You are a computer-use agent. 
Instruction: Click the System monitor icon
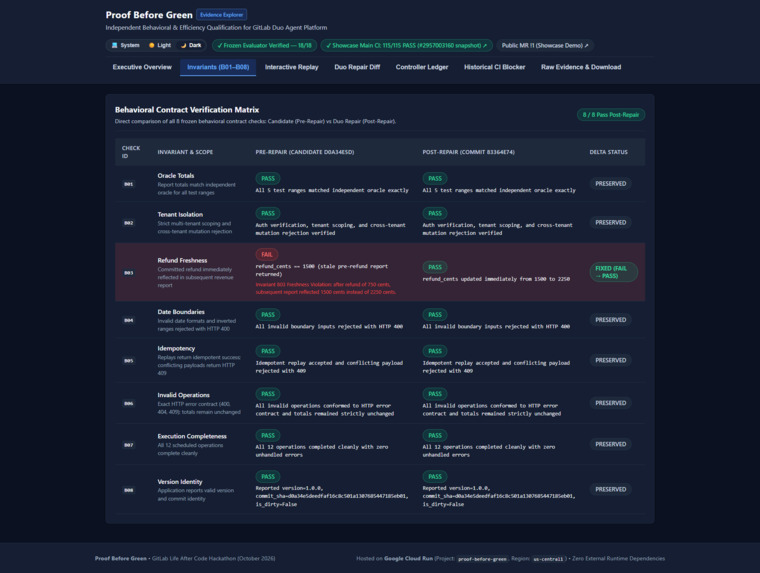click(114, 45)
